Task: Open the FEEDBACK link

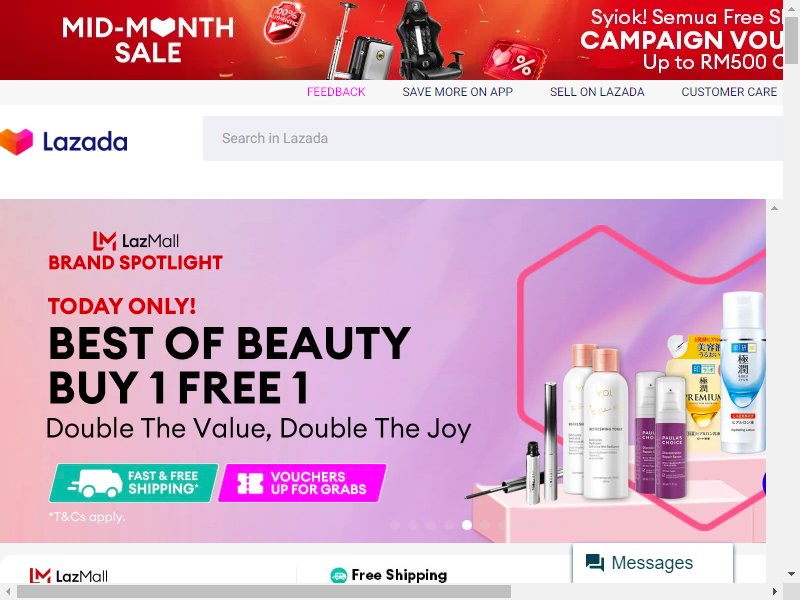Action: (336, 92)
